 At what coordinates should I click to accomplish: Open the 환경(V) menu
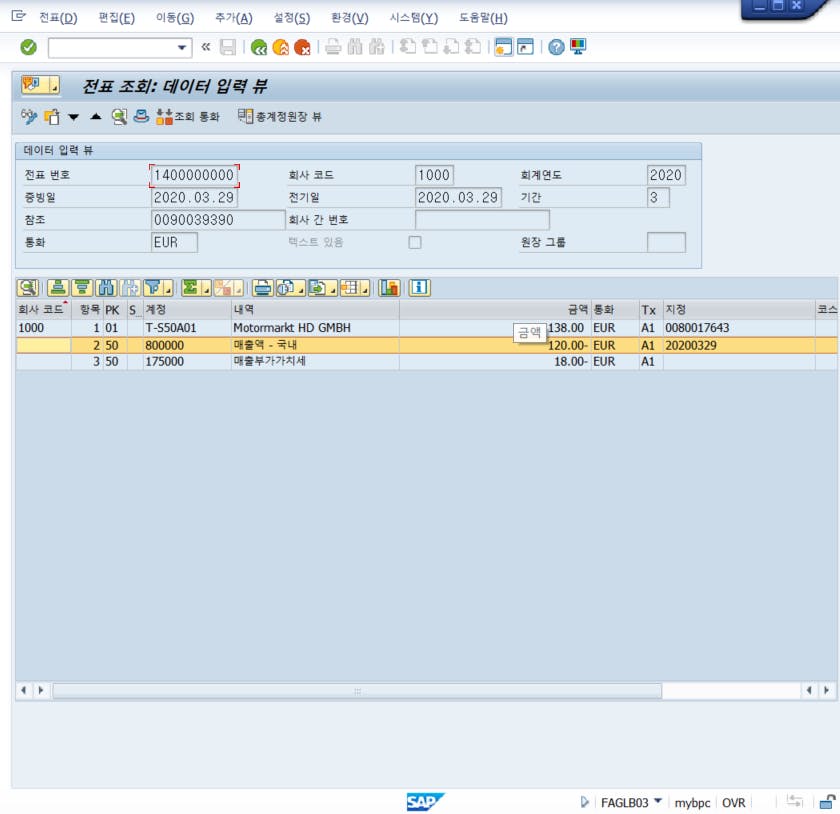tap(349, 18)
